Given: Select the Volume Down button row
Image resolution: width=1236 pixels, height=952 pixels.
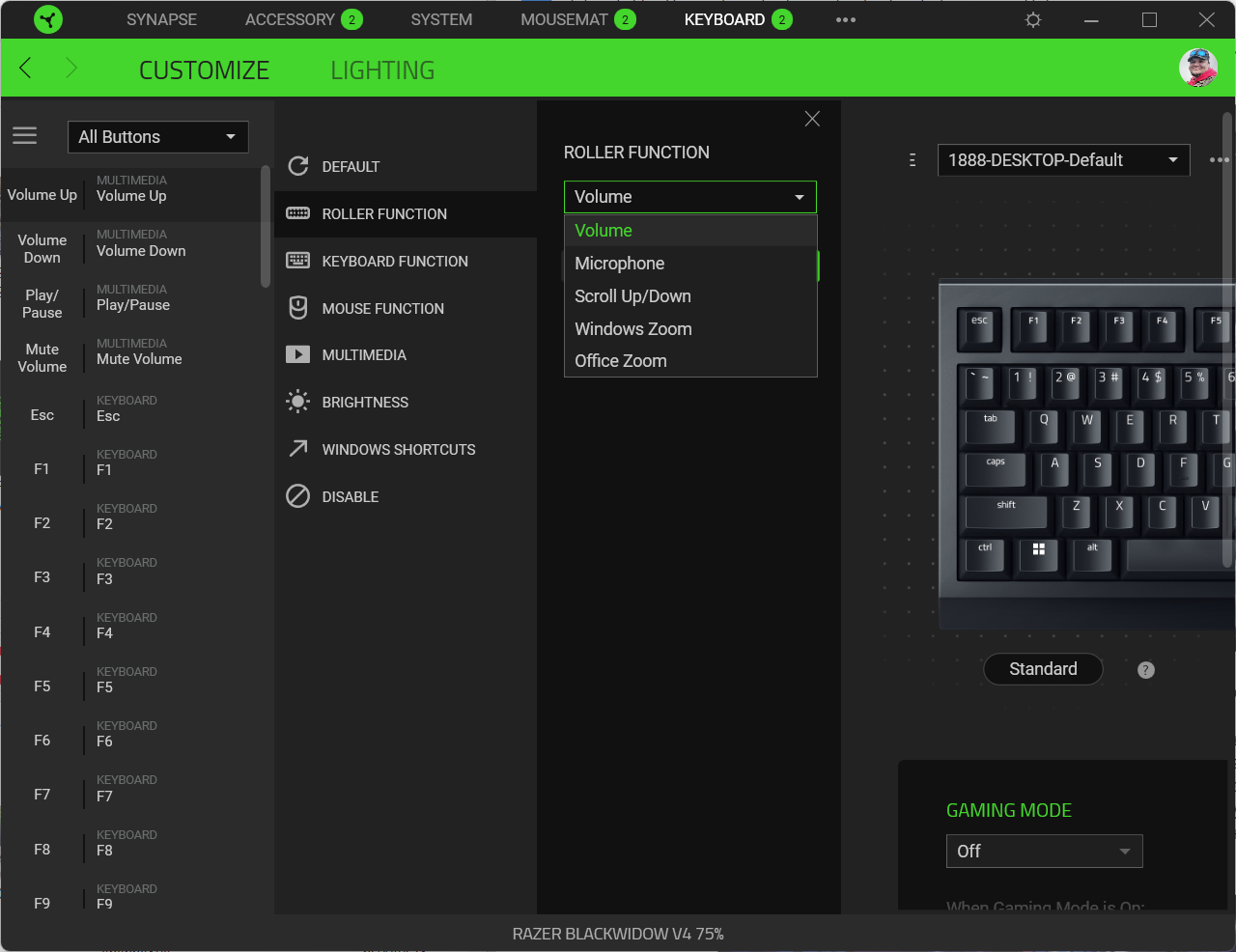Looking at the screenshot, I should click(x=130, y=249).
